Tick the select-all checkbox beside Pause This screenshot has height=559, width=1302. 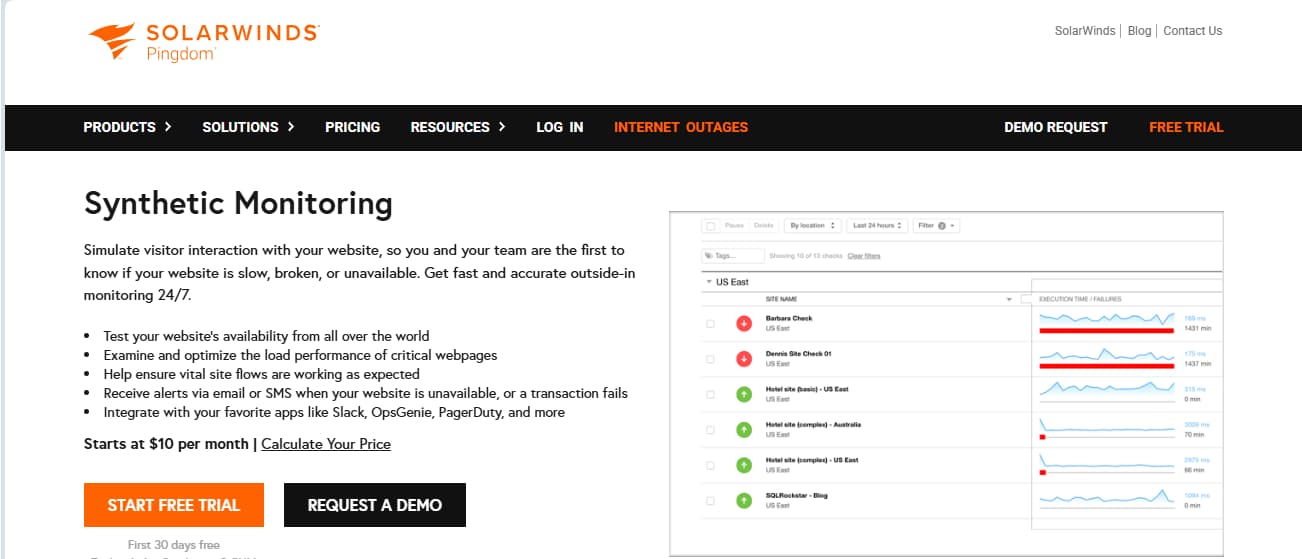point(710,226)
